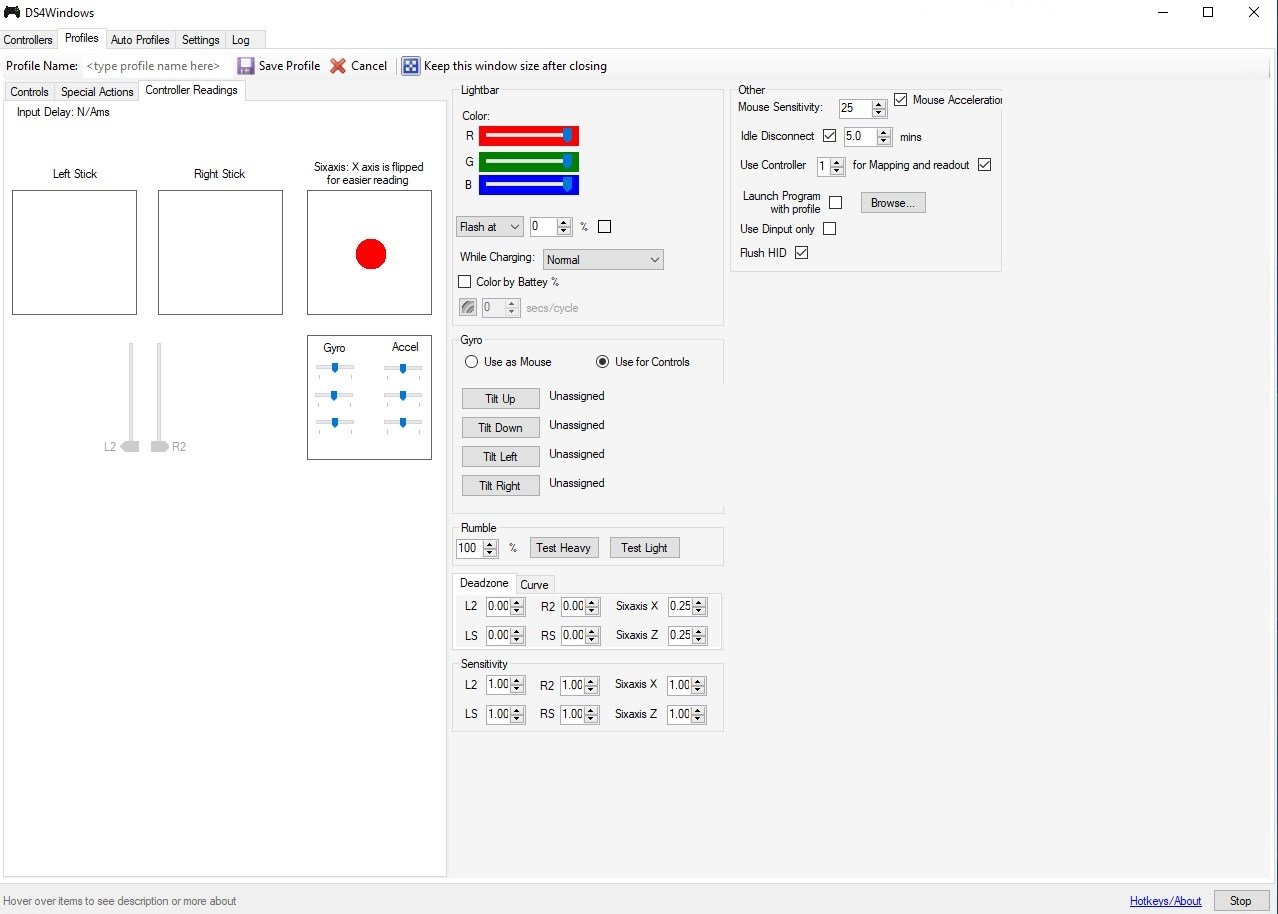Click the red R lightbar color slider

click(x=529, y=136)
